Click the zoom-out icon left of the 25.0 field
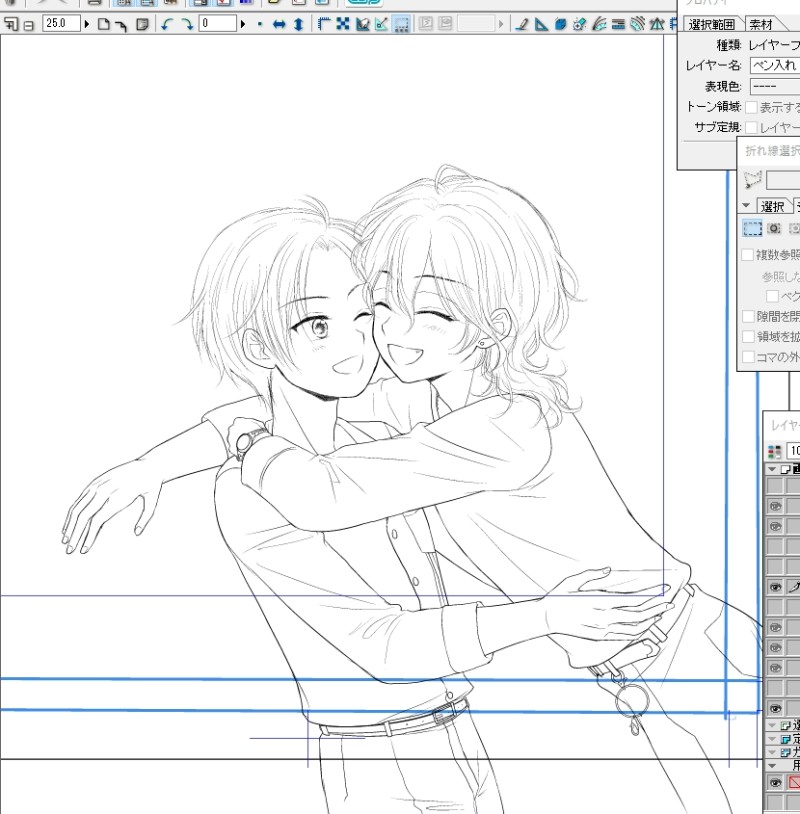 29,25
